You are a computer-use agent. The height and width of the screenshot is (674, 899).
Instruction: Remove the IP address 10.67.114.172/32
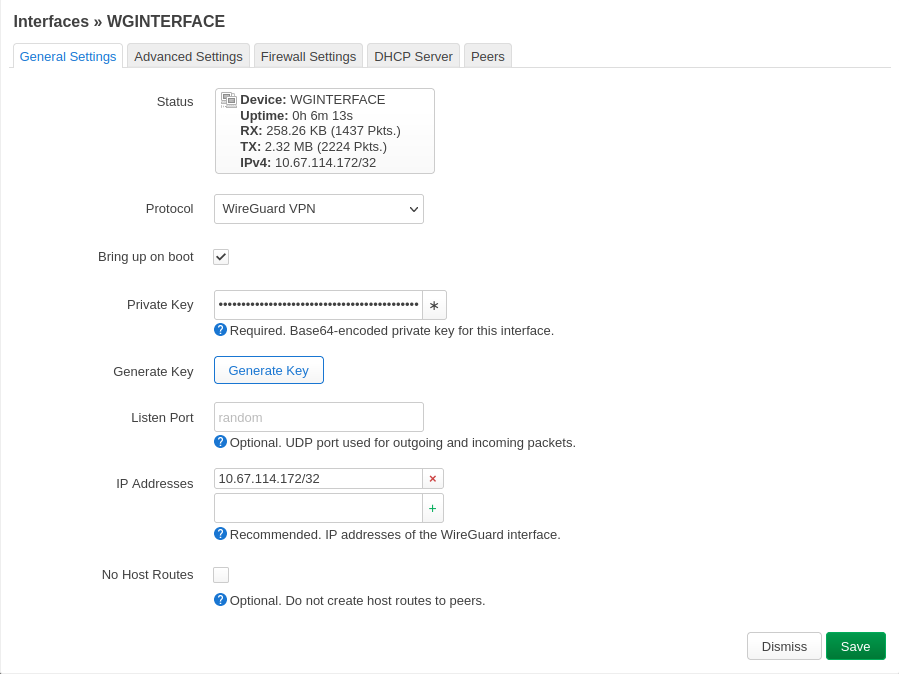tap(433, 479)
